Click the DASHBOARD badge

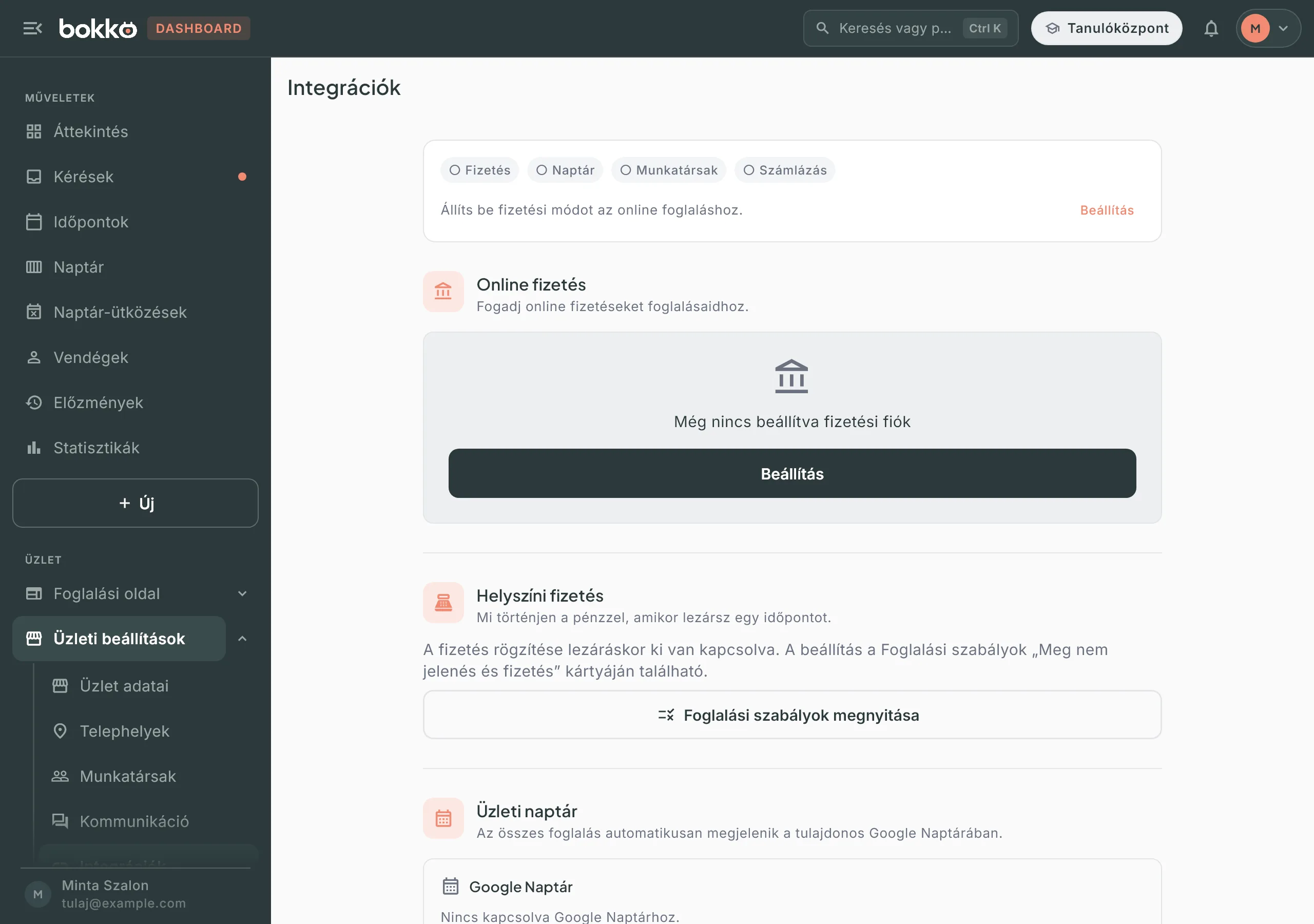click(199, 28)
